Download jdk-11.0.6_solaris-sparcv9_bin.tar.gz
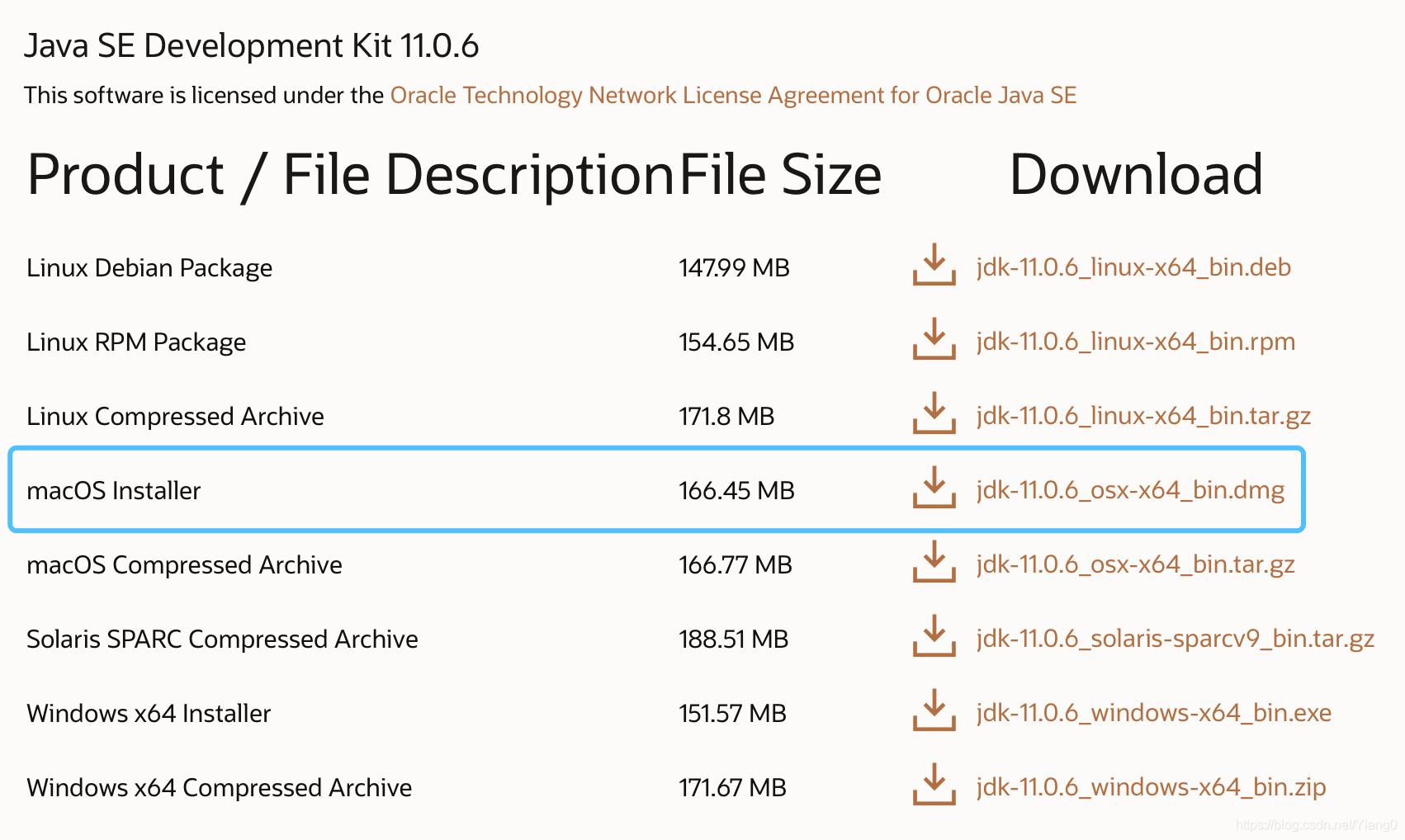The height and width of the screenshot is (840, 1405). 1176,639
